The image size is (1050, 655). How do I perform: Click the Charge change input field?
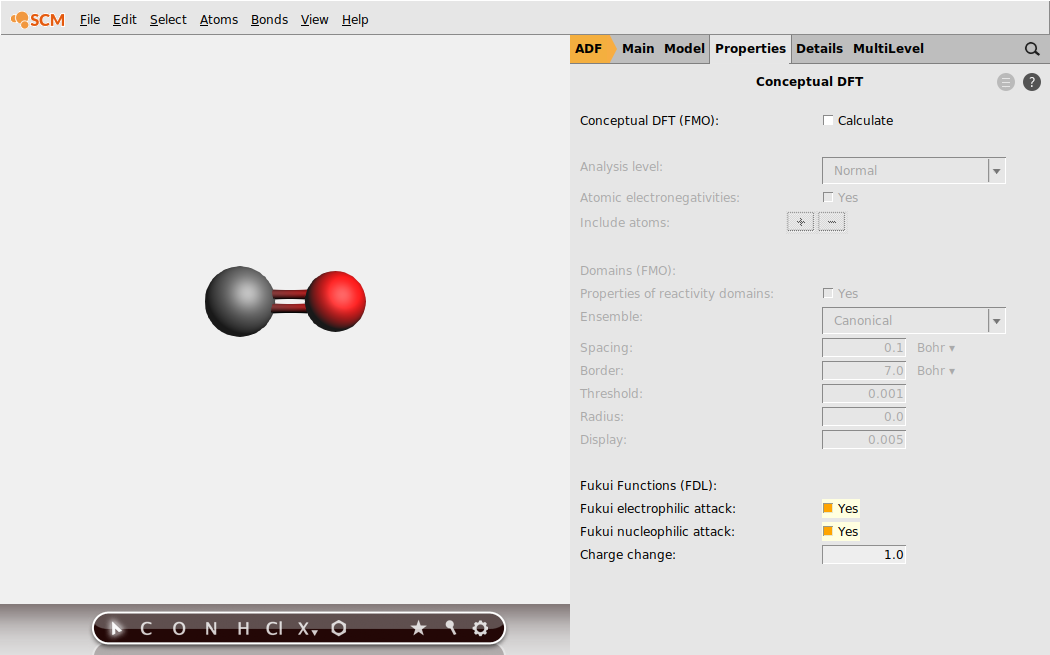(x=864, y=554)
